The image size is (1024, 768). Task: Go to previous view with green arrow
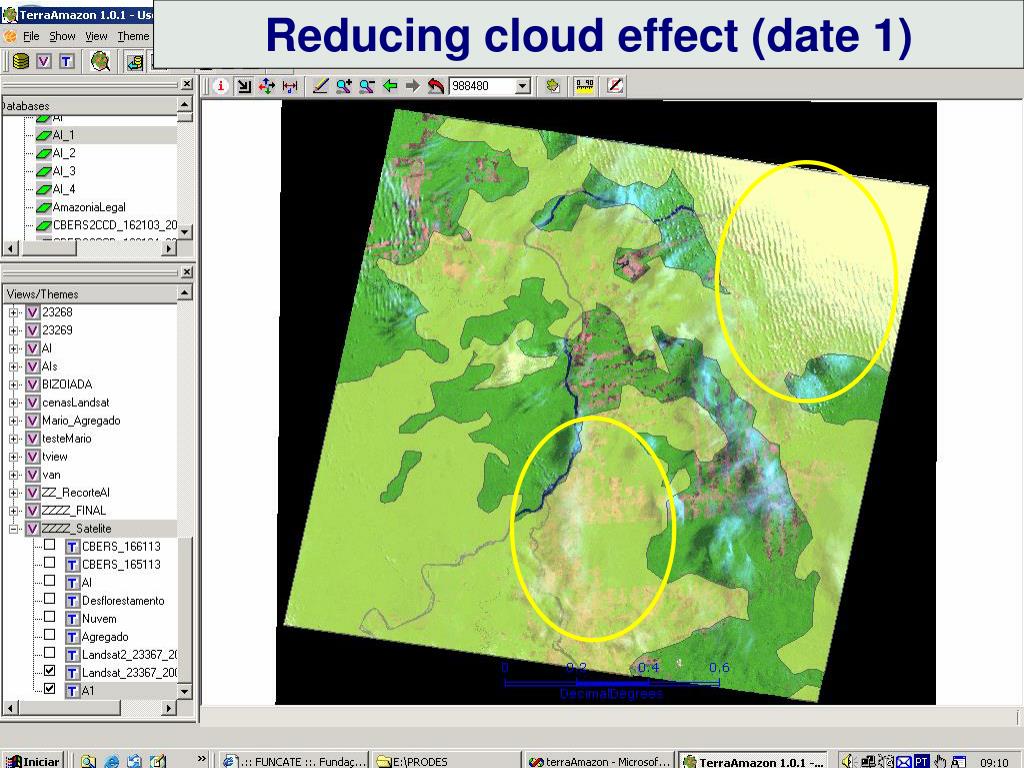(390, 86)
